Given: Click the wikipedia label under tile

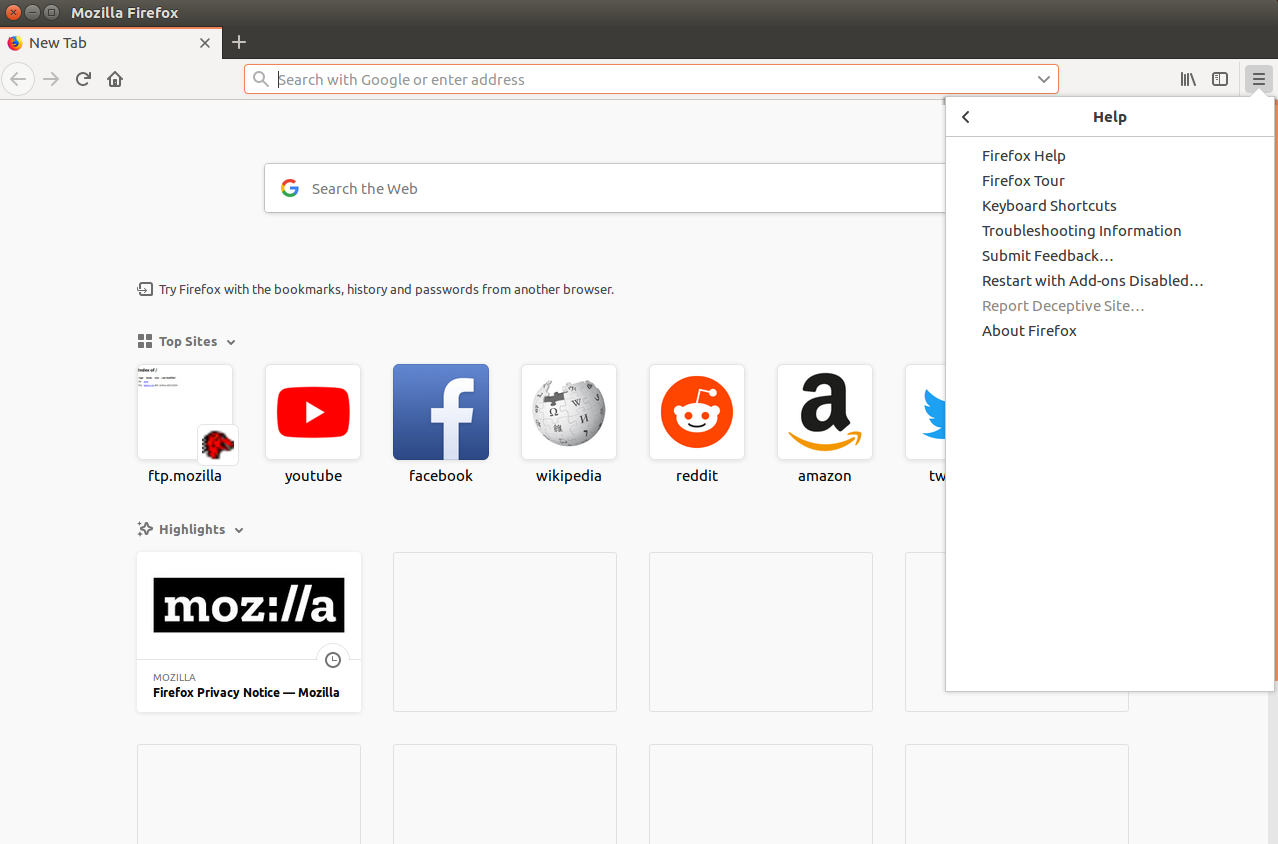Looking at the screenshot, I should tap(569, 476).
